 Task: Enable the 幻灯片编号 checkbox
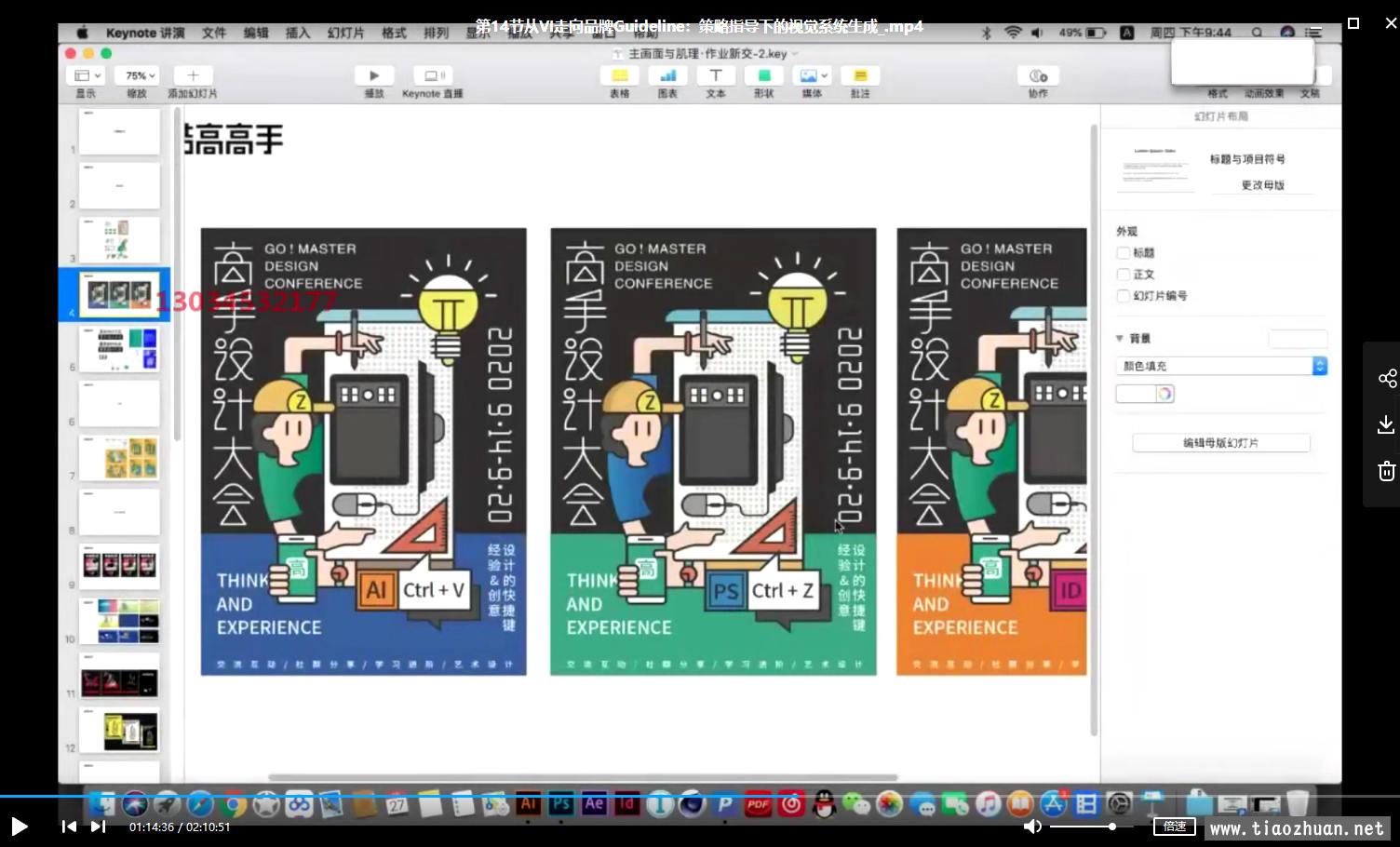(x=1124, y=296)
